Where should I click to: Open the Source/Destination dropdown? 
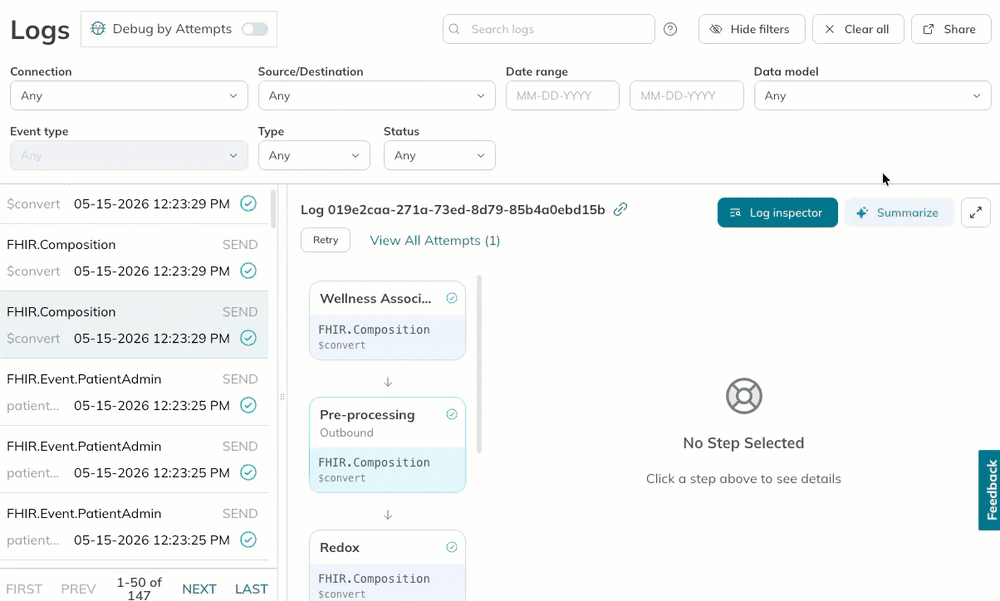point(376,96)
